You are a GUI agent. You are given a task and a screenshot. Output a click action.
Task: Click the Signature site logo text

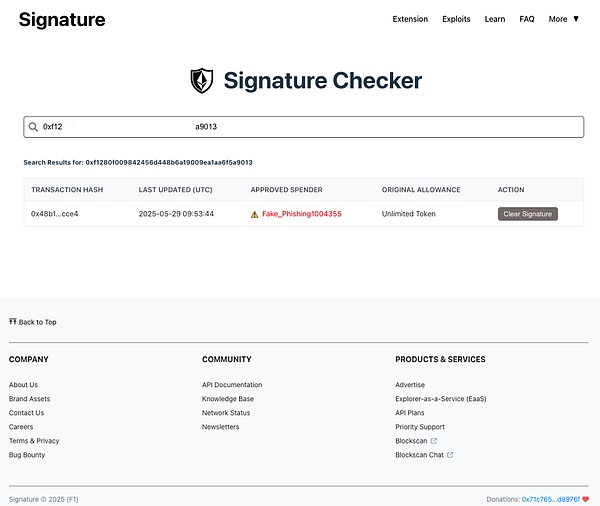pyautogui.click(x=61, y=19)
